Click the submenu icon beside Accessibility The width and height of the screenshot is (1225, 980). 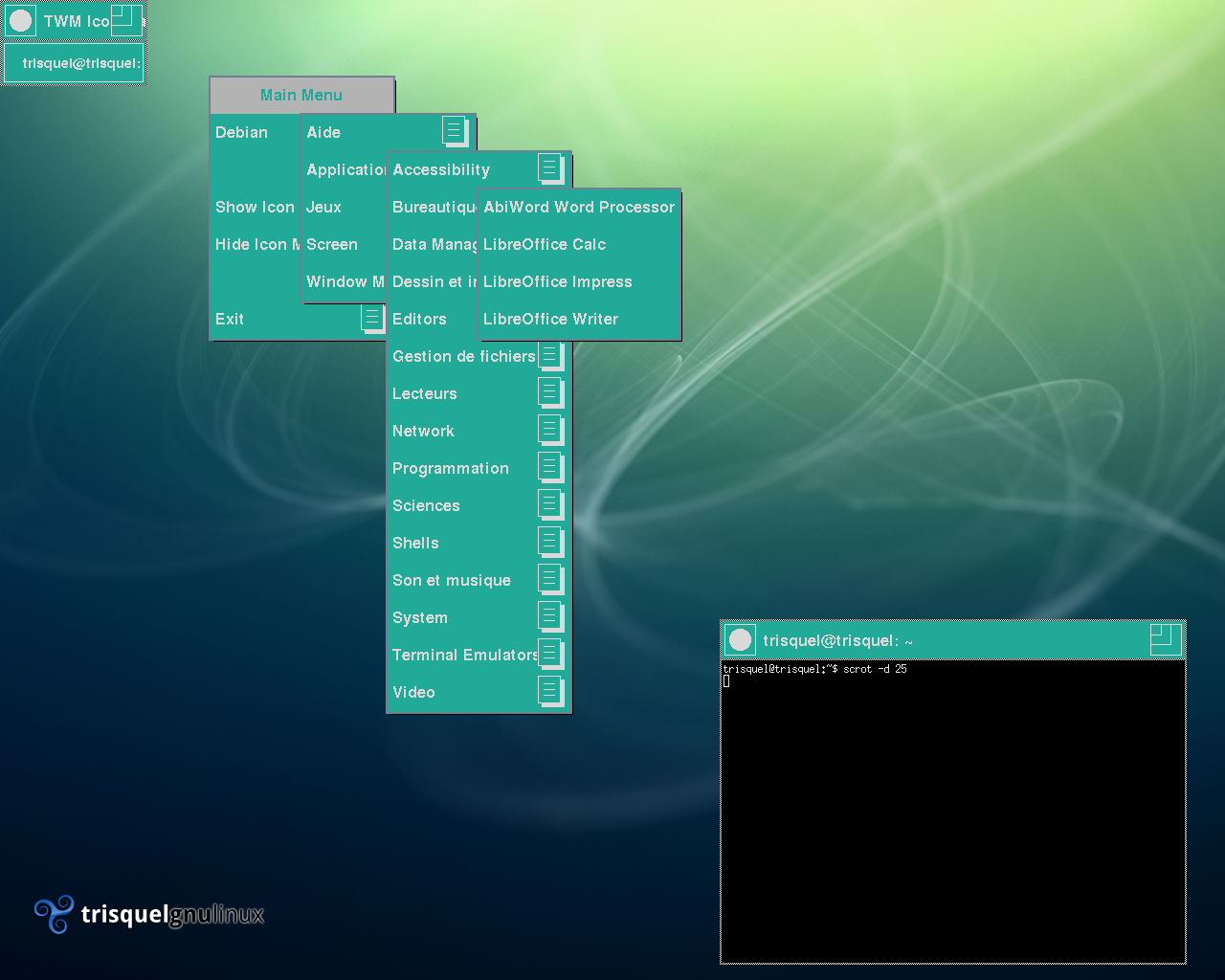(550, 168)
